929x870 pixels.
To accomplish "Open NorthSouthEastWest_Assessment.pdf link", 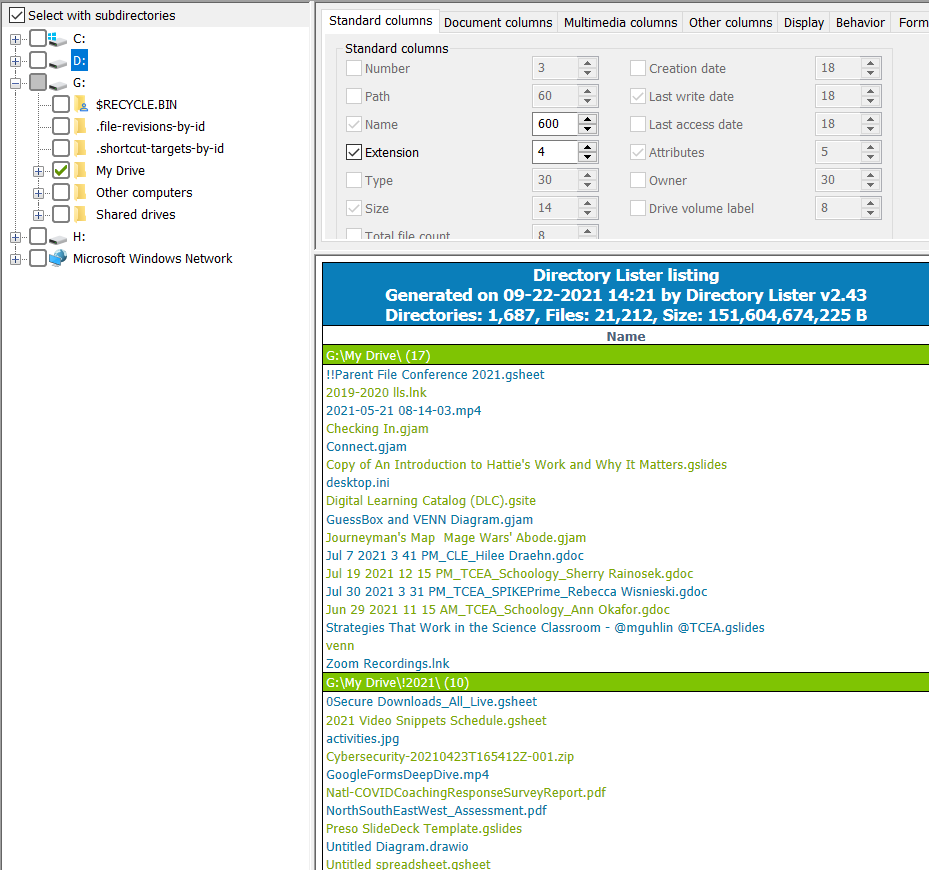I will [x=436, y=810].
